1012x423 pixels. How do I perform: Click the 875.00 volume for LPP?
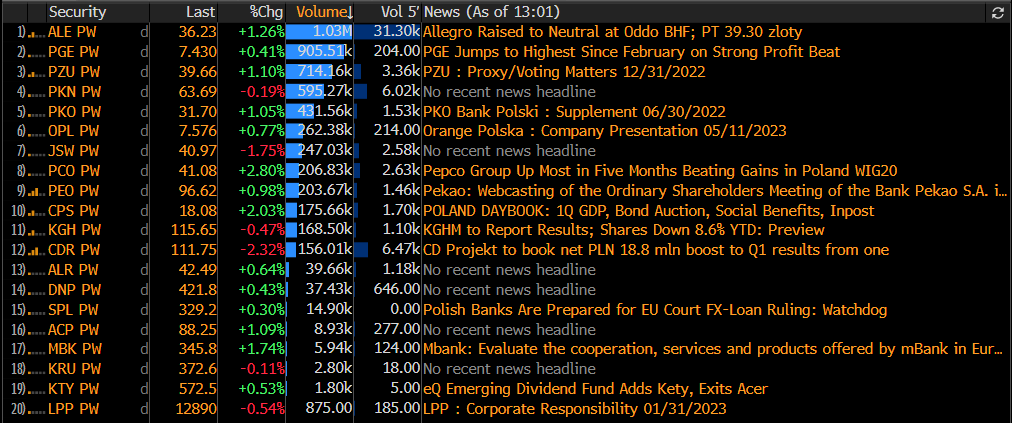click(330, 409)
